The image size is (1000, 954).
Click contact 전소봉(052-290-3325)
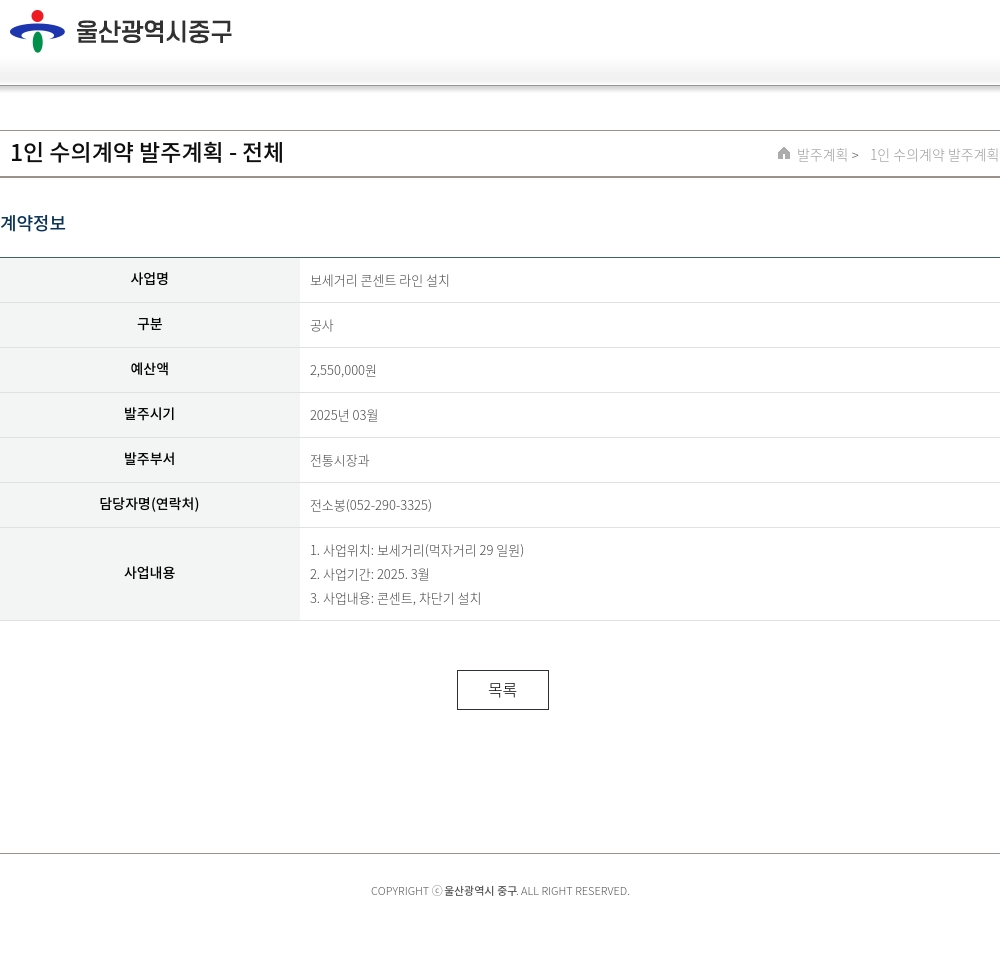[x=371, y=505]
